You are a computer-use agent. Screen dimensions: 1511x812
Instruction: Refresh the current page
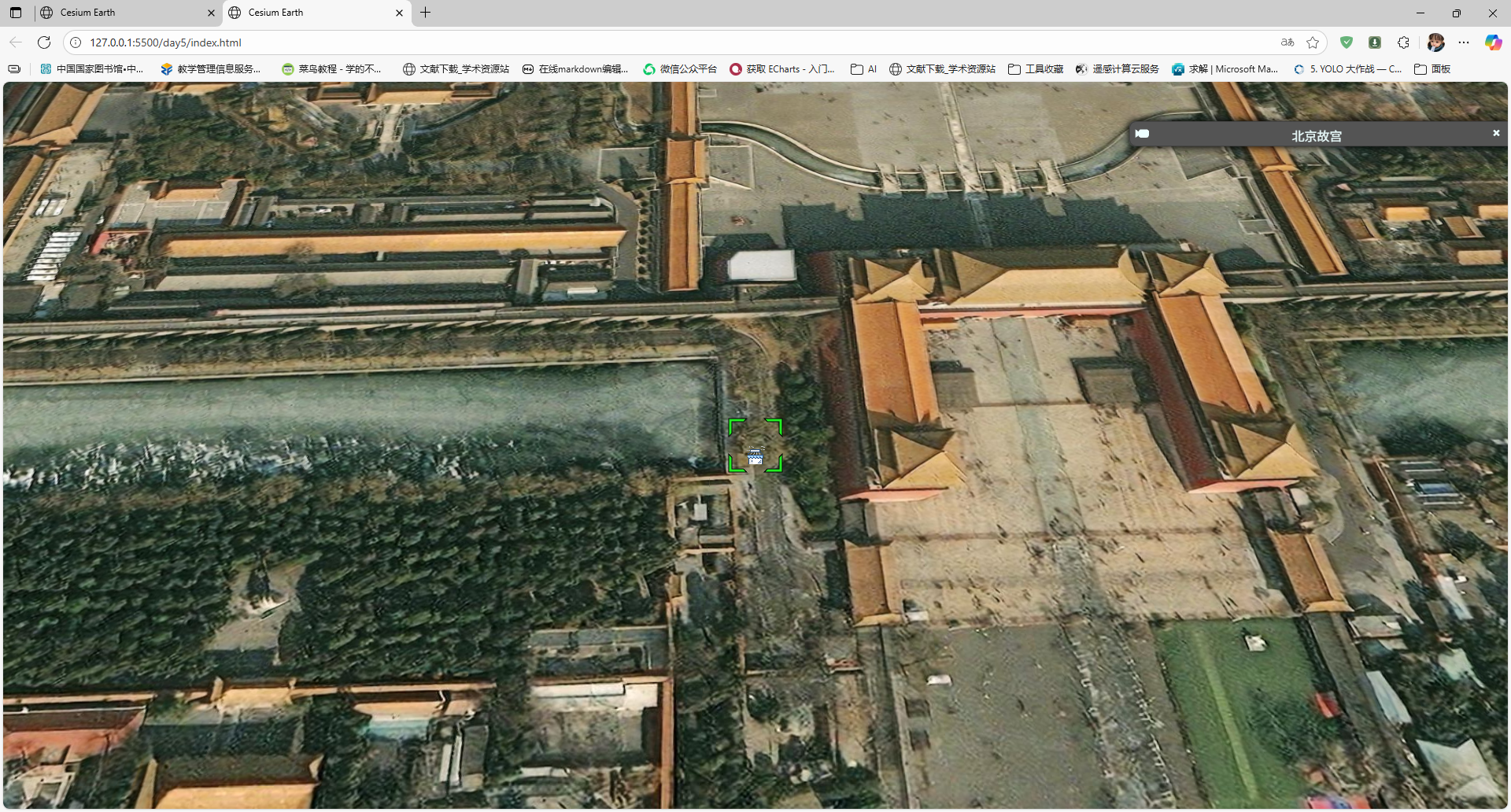44,42
